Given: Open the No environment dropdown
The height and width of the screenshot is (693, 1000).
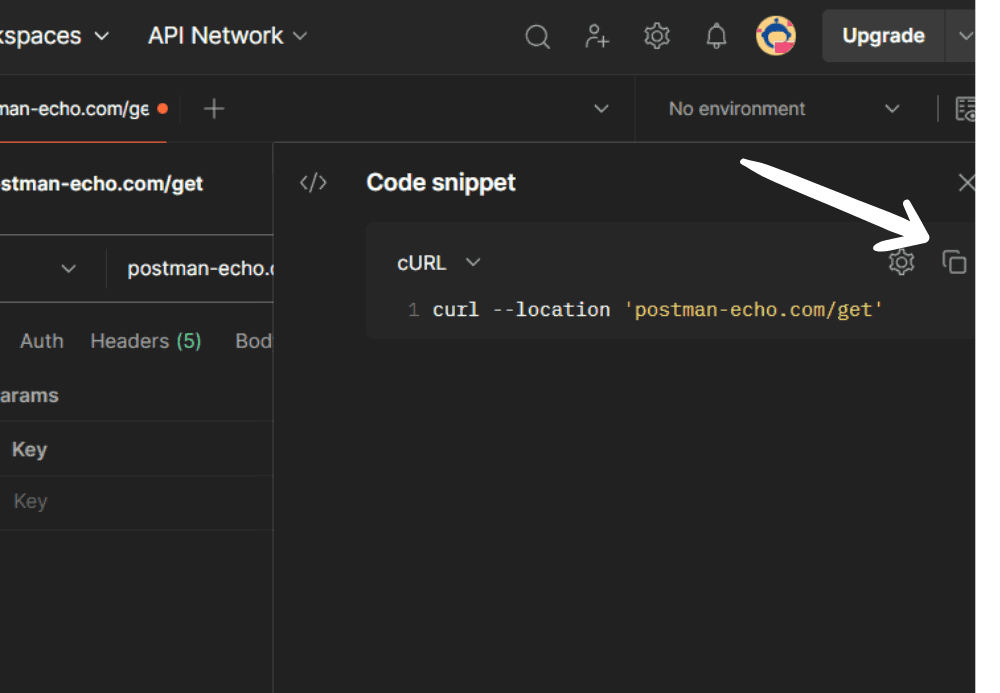Looking at the screenshot, I should pos(783,109).
